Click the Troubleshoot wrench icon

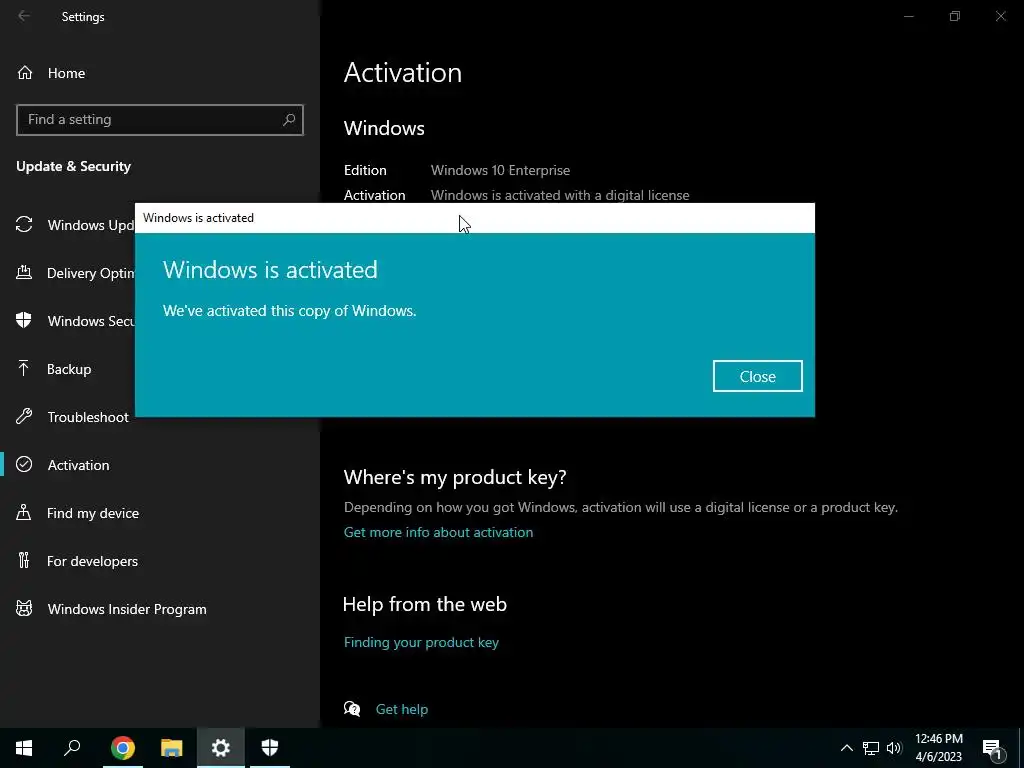24,417
